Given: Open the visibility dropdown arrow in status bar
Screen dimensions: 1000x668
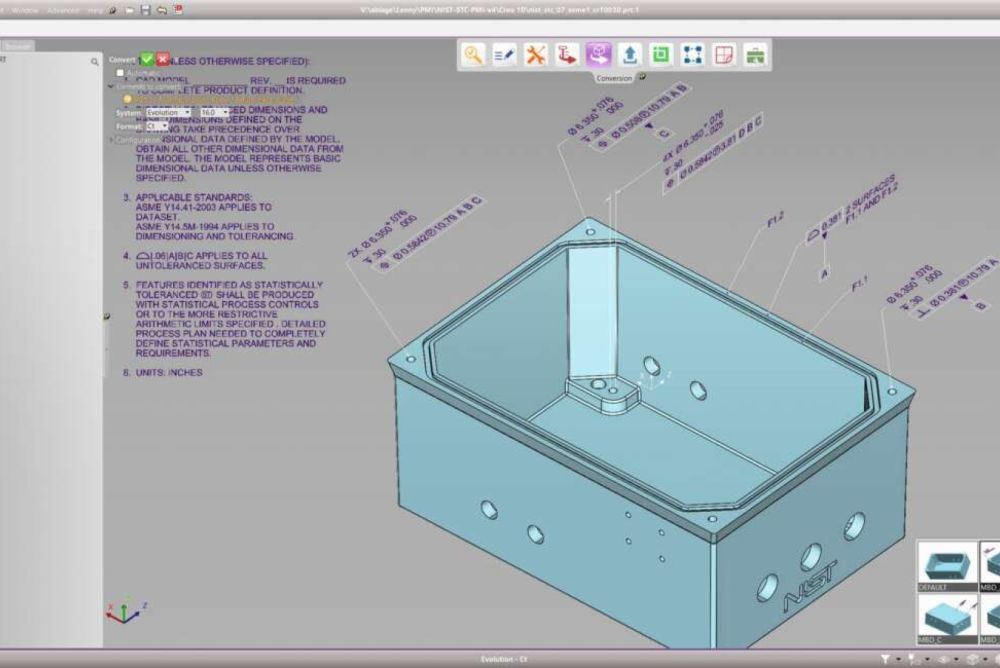Looking at the screenshot, I should coord(956,659).
